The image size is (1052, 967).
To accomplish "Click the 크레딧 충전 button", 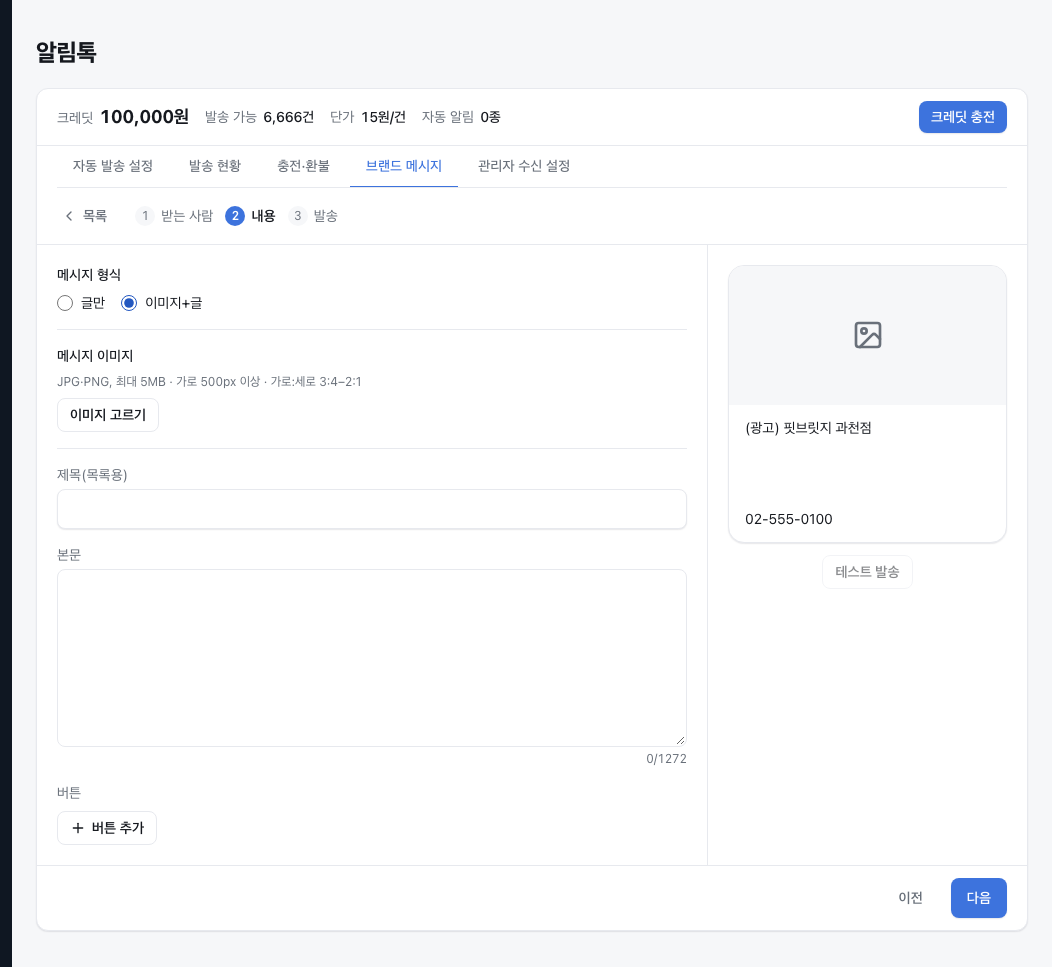I will coord(962,117).
